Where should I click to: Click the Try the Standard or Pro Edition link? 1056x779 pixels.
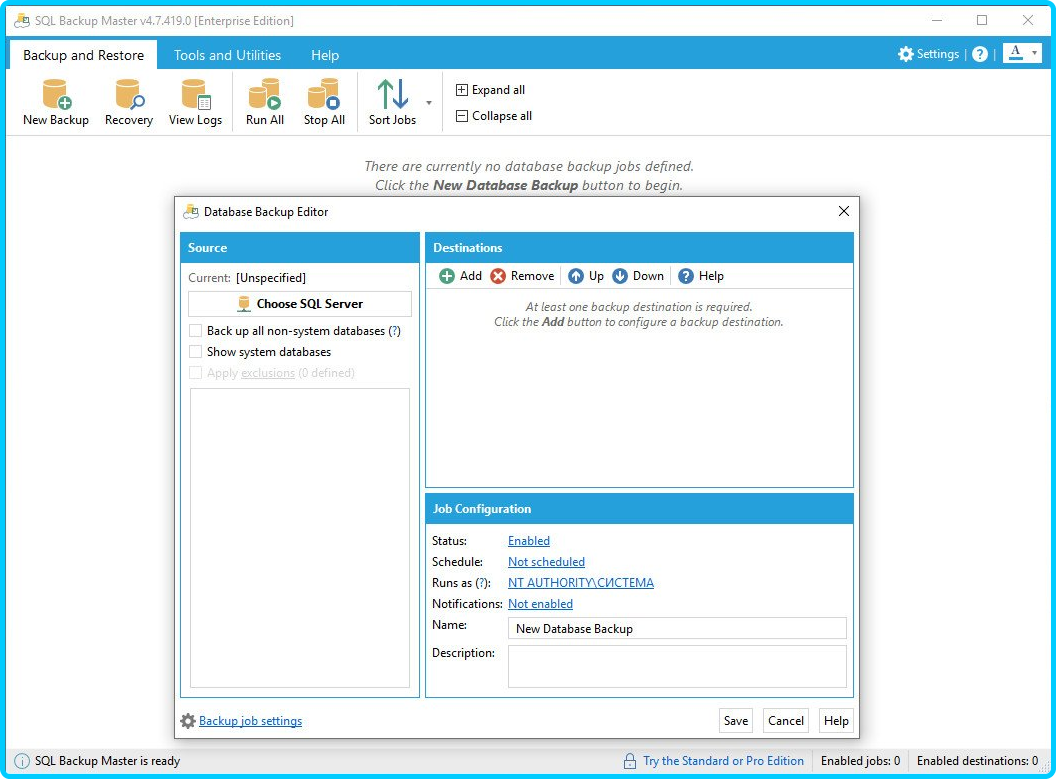click(x=723, y=761)
